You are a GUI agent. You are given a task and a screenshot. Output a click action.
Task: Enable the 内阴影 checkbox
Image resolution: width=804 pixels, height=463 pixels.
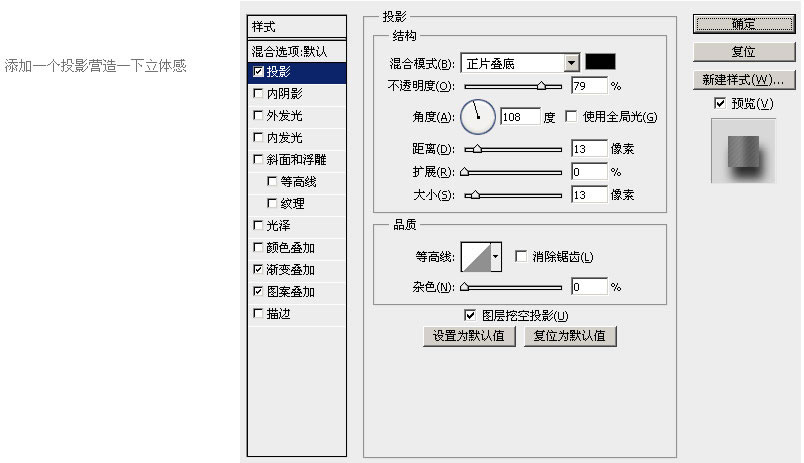pos(258,93)
